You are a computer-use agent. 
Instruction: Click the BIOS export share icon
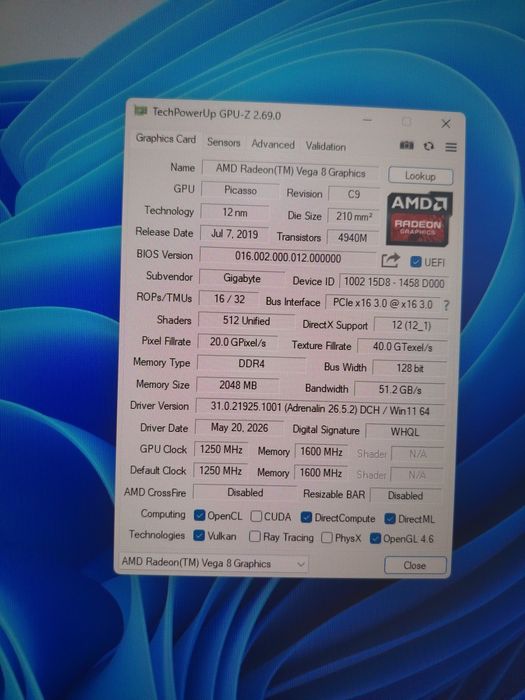click(391, 260)
